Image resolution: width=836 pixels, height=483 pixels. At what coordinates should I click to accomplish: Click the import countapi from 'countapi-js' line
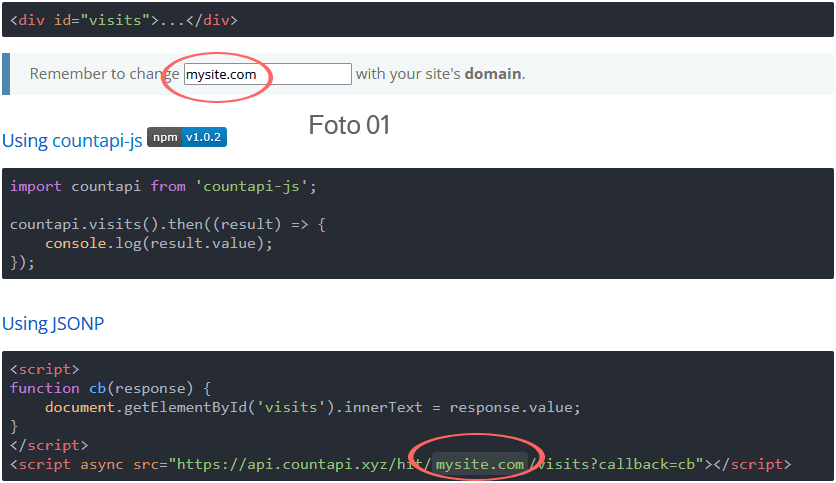pyautogui.click(x=163, y=187)
